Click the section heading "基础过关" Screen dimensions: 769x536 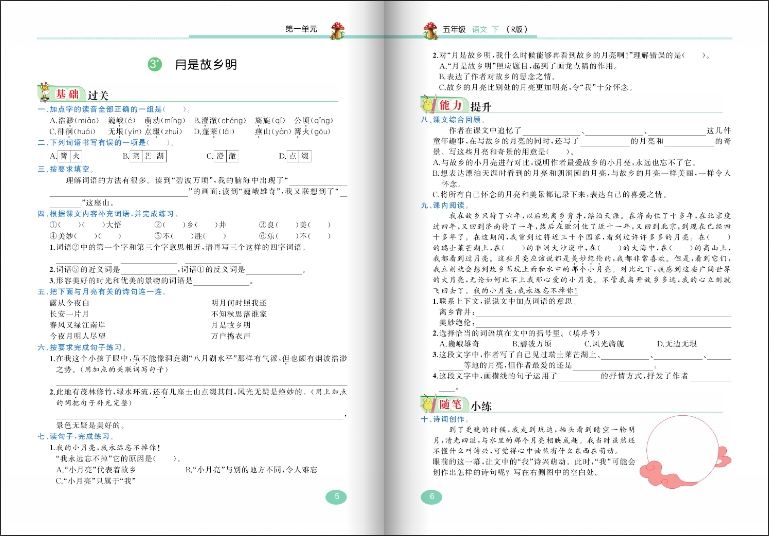click(81, 94)
